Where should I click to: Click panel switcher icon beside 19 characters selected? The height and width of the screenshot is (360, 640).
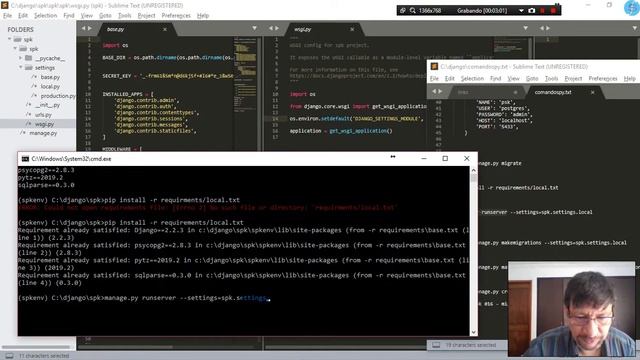[x=436, y=345]
